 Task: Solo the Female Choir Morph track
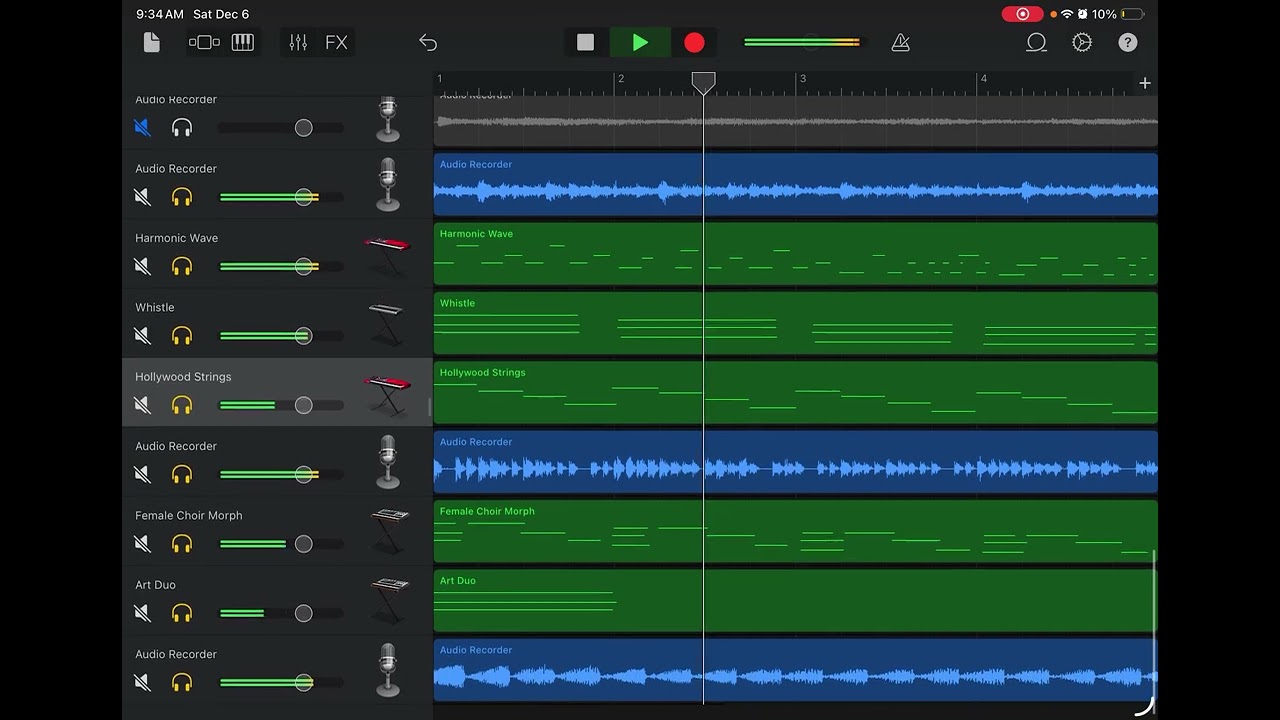[x=182, y=544]
